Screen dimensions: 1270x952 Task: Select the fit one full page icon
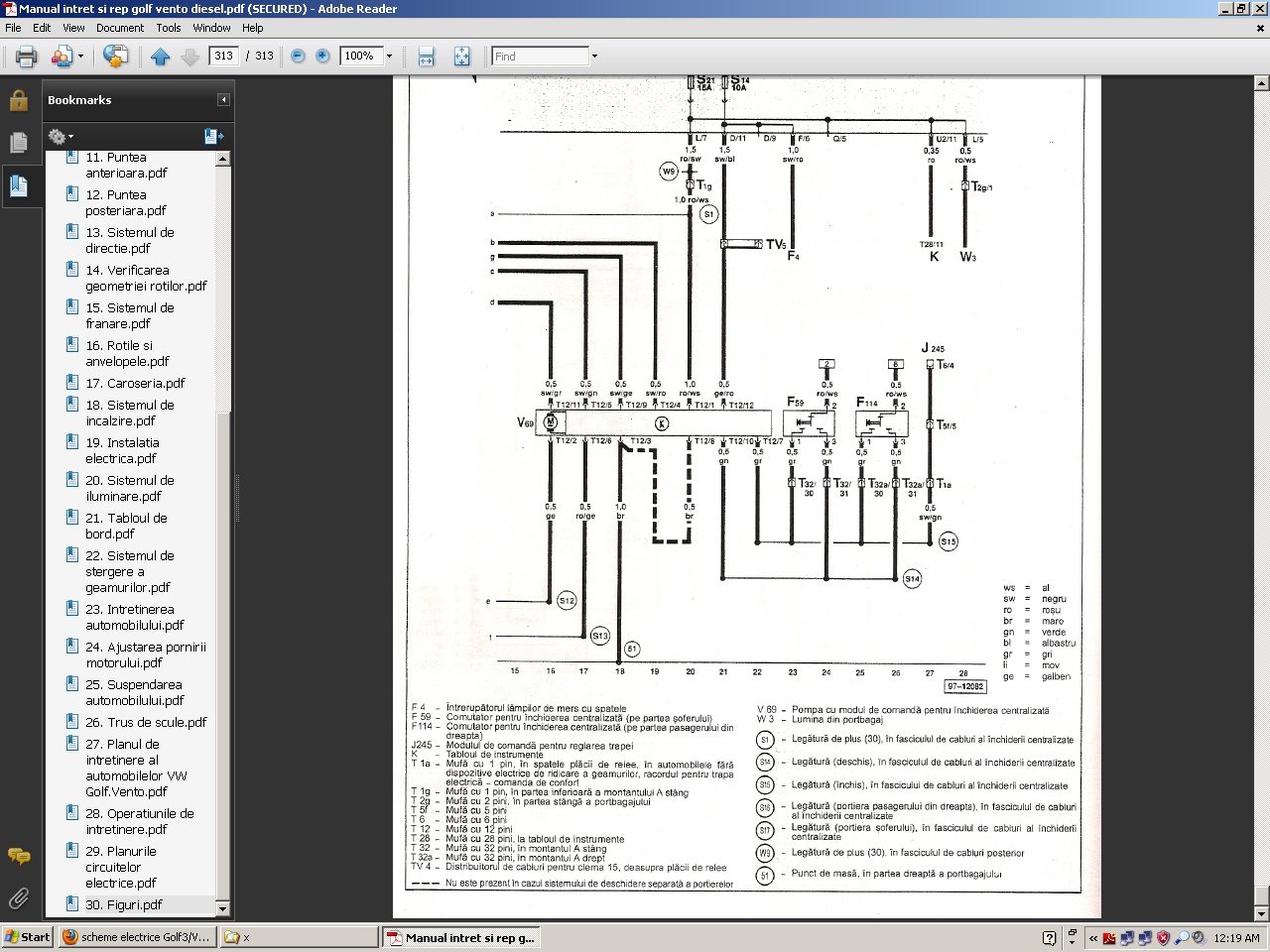(x=461, y=57)
